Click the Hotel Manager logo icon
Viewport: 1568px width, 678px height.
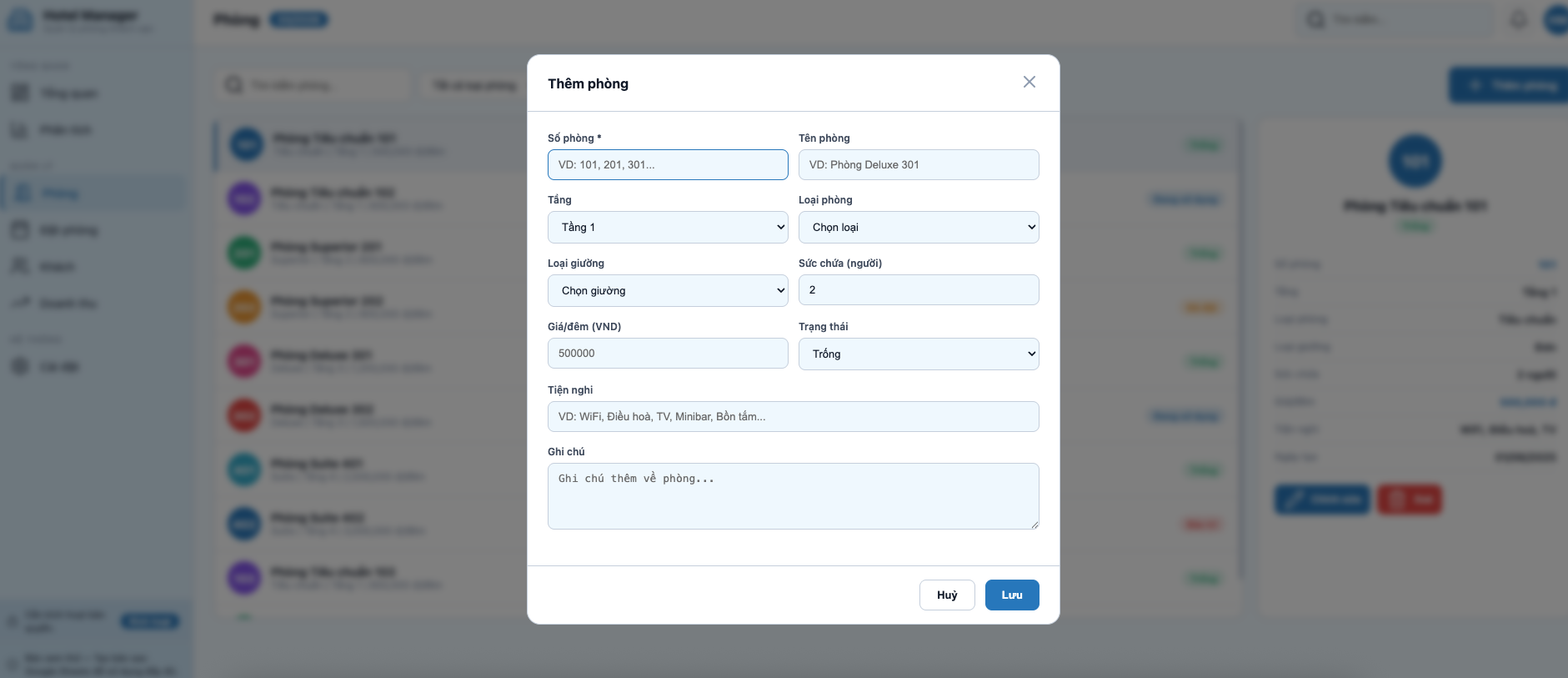tap(20, 20)
